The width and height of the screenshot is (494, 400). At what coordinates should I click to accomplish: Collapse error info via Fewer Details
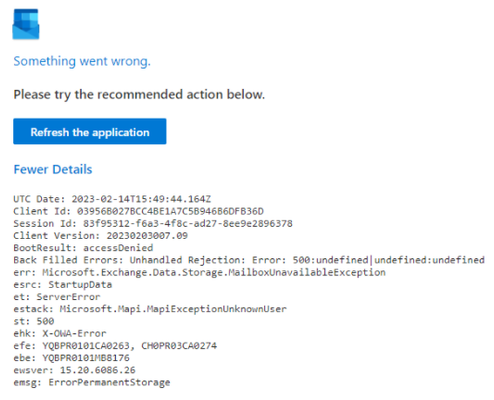53,169
